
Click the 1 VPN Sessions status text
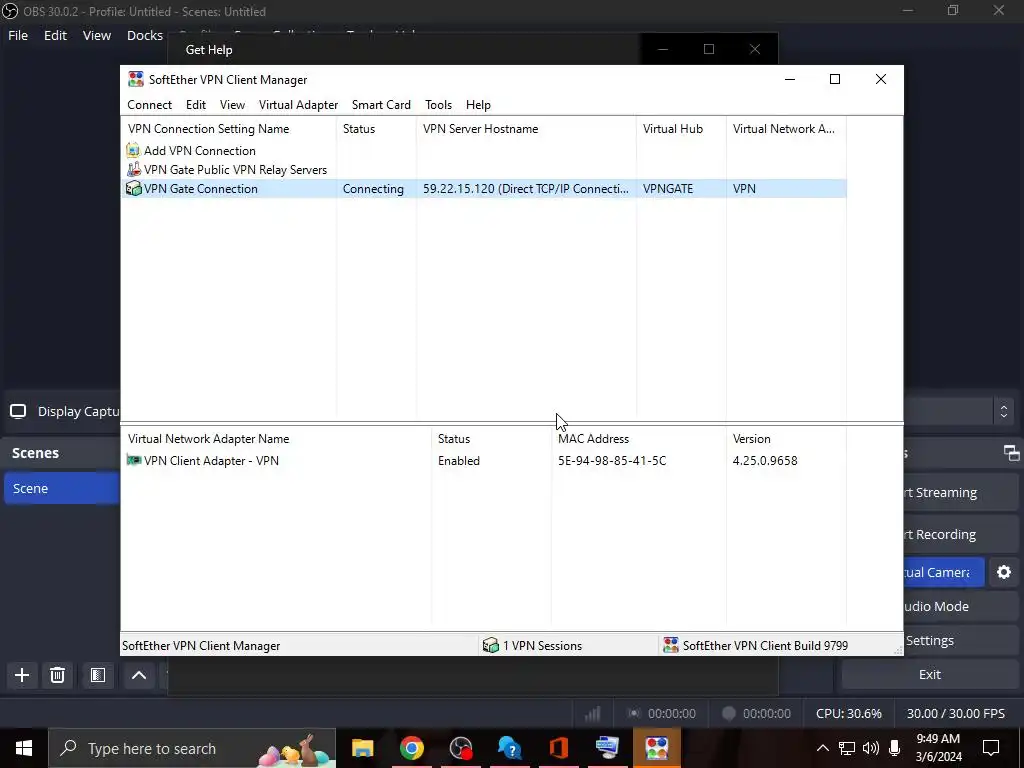tap(542, 646)
